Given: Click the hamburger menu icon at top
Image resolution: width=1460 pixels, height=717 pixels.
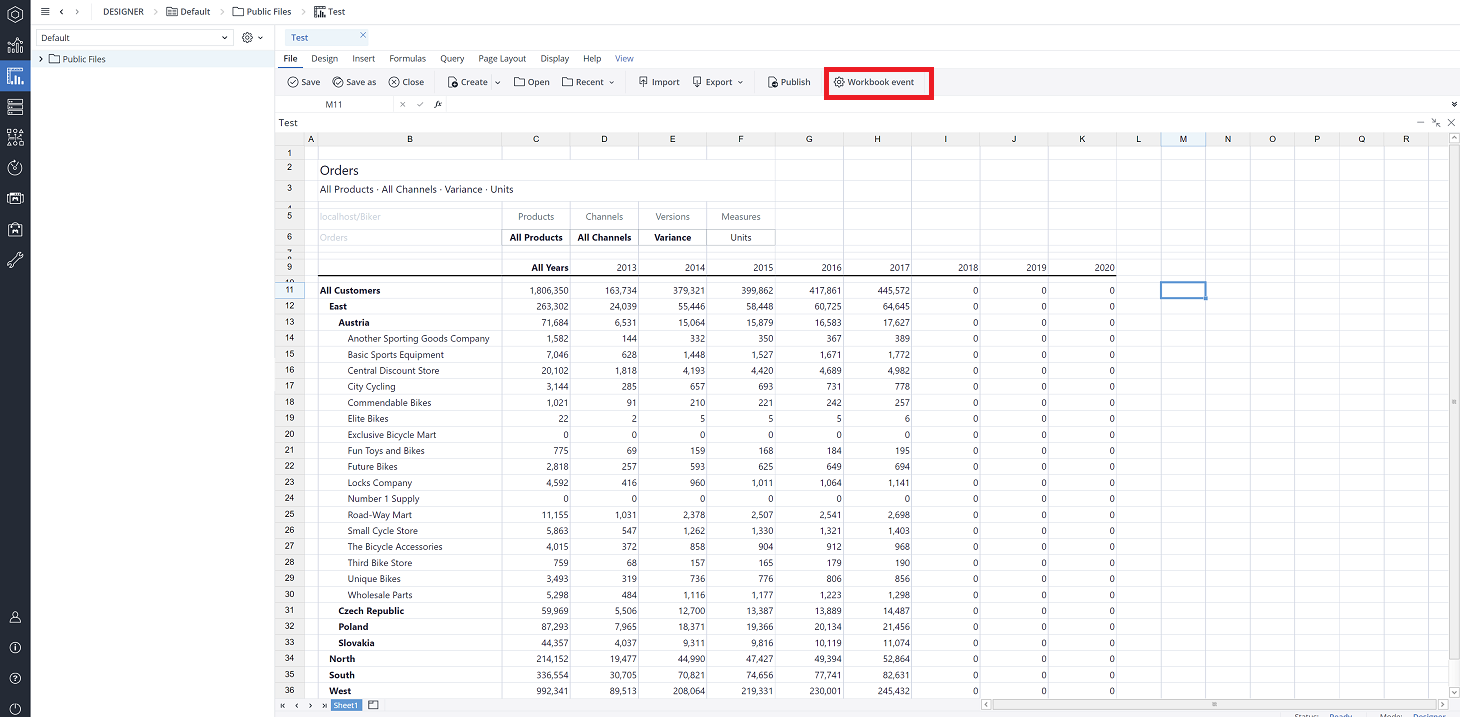Looking at the screenshot, I should tap(45, 11).
